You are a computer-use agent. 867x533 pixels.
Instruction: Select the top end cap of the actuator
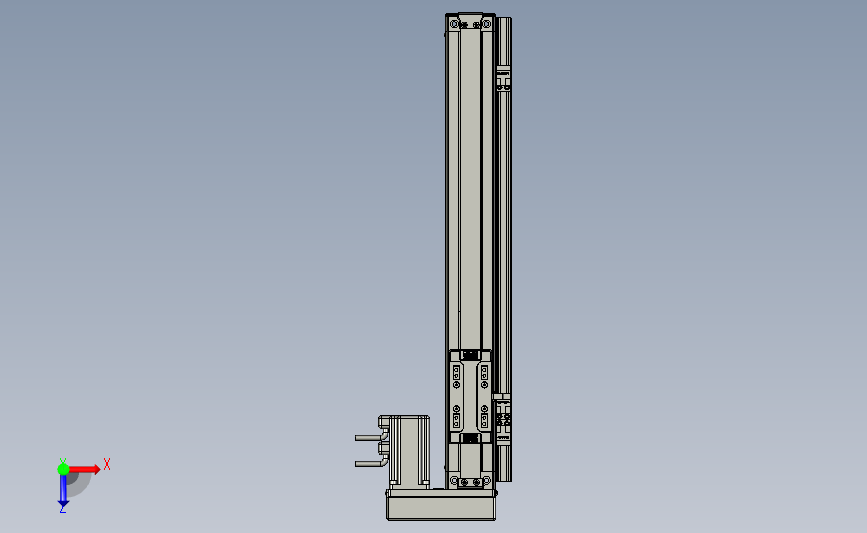[x=470, y=22]
